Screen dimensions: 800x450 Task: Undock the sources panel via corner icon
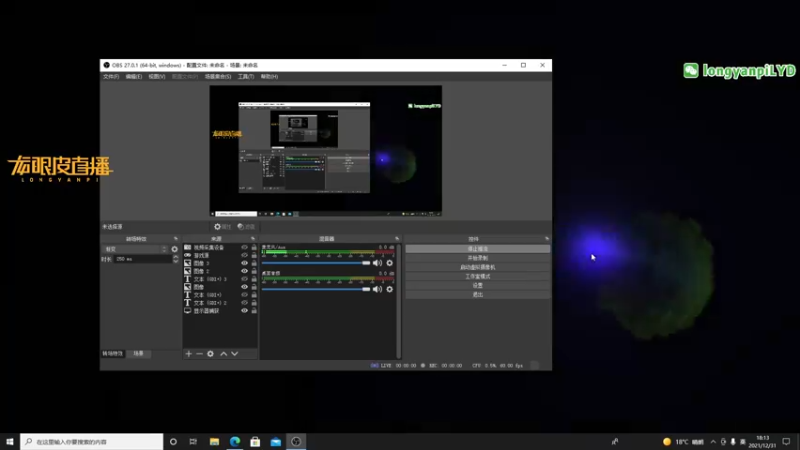pos(253,239)
